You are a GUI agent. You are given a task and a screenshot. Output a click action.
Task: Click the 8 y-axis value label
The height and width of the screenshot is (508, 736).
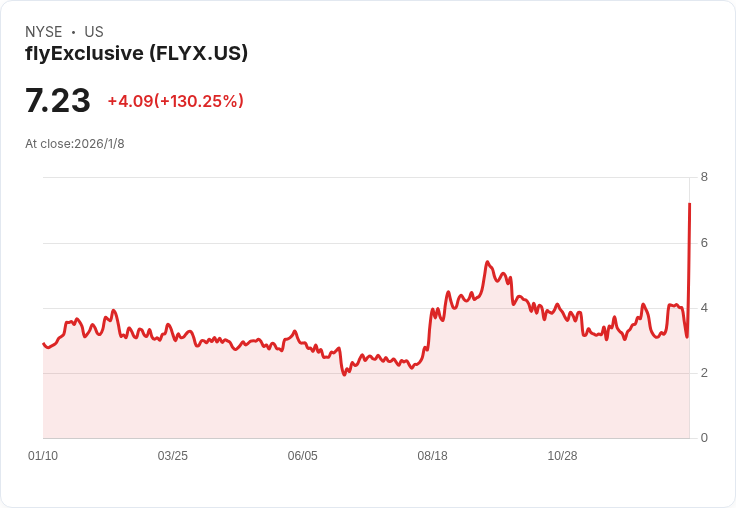[x=704, y=178]
